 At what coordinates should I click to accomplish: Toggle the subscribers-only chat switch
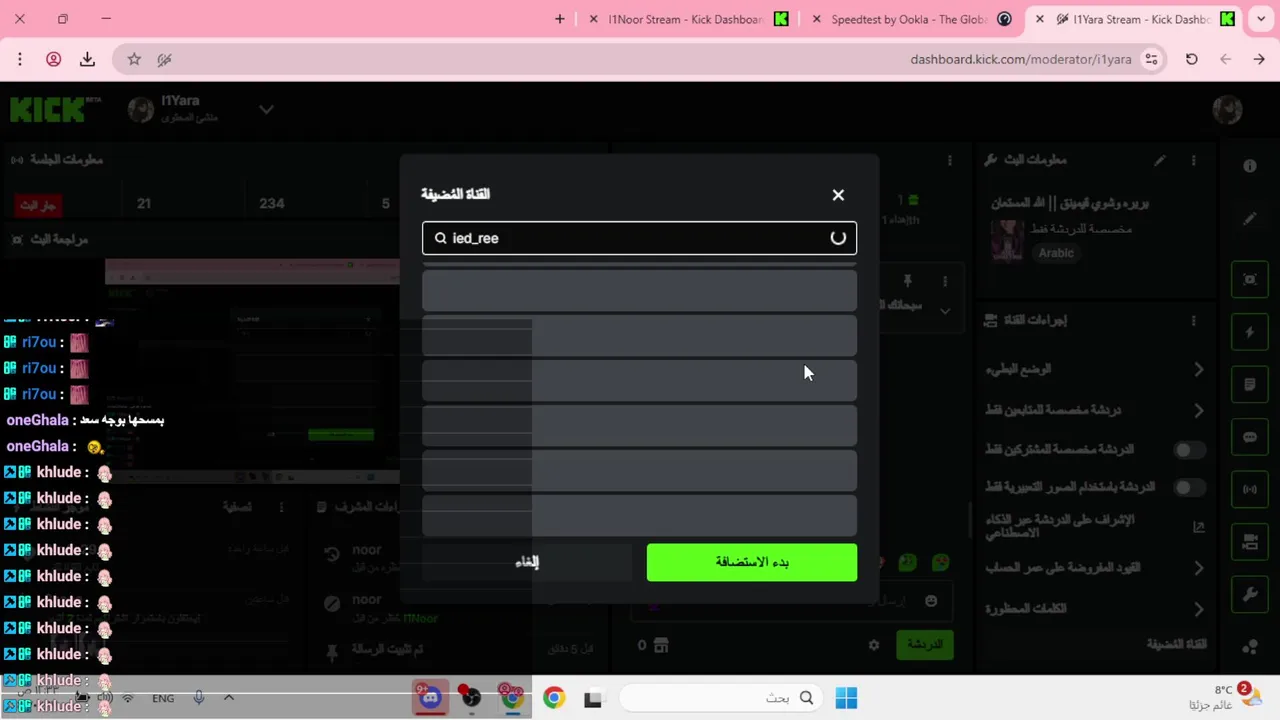click(x=1188, y=450)
